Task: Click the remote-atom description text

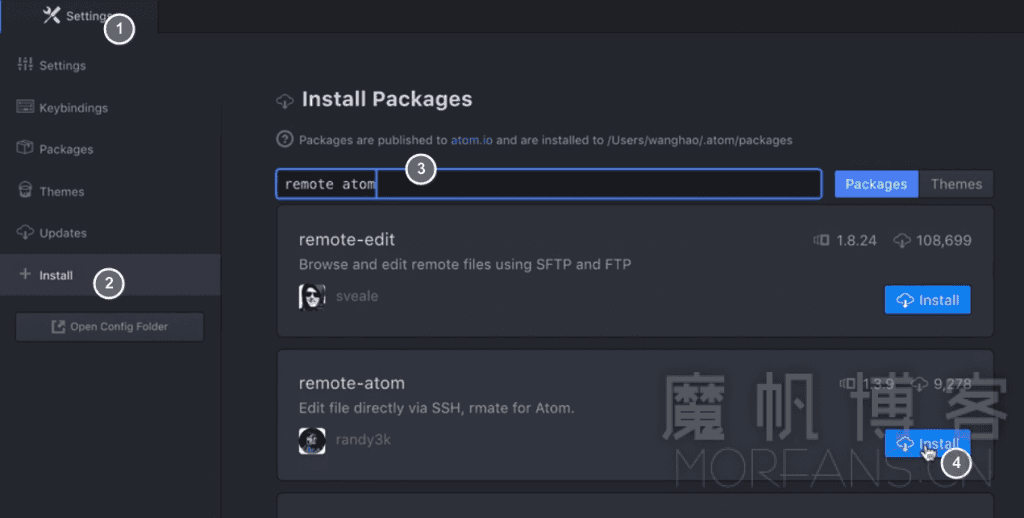Action: tap(436, 408)
